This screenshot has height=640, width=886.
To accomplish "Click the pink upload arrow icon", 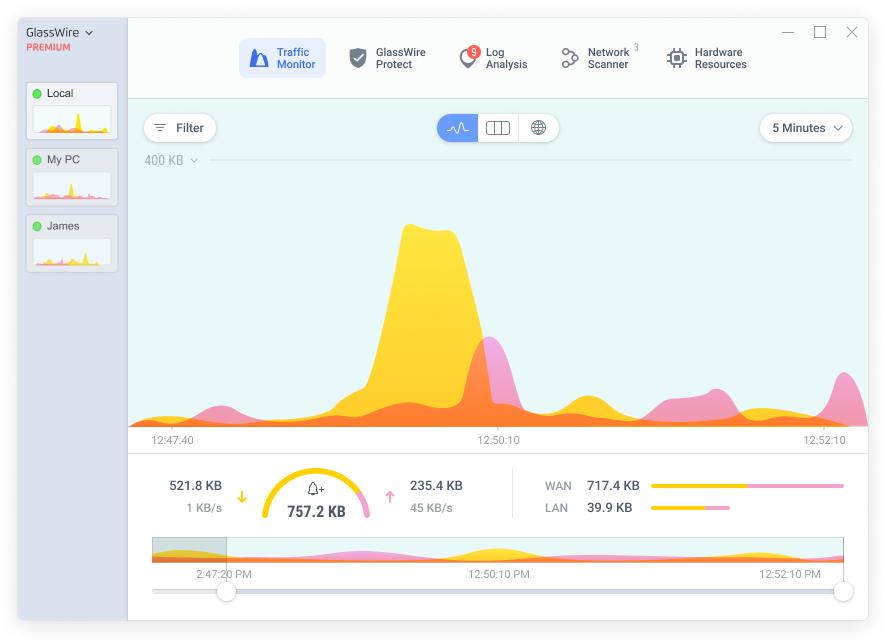I will [x=390, y=497].
